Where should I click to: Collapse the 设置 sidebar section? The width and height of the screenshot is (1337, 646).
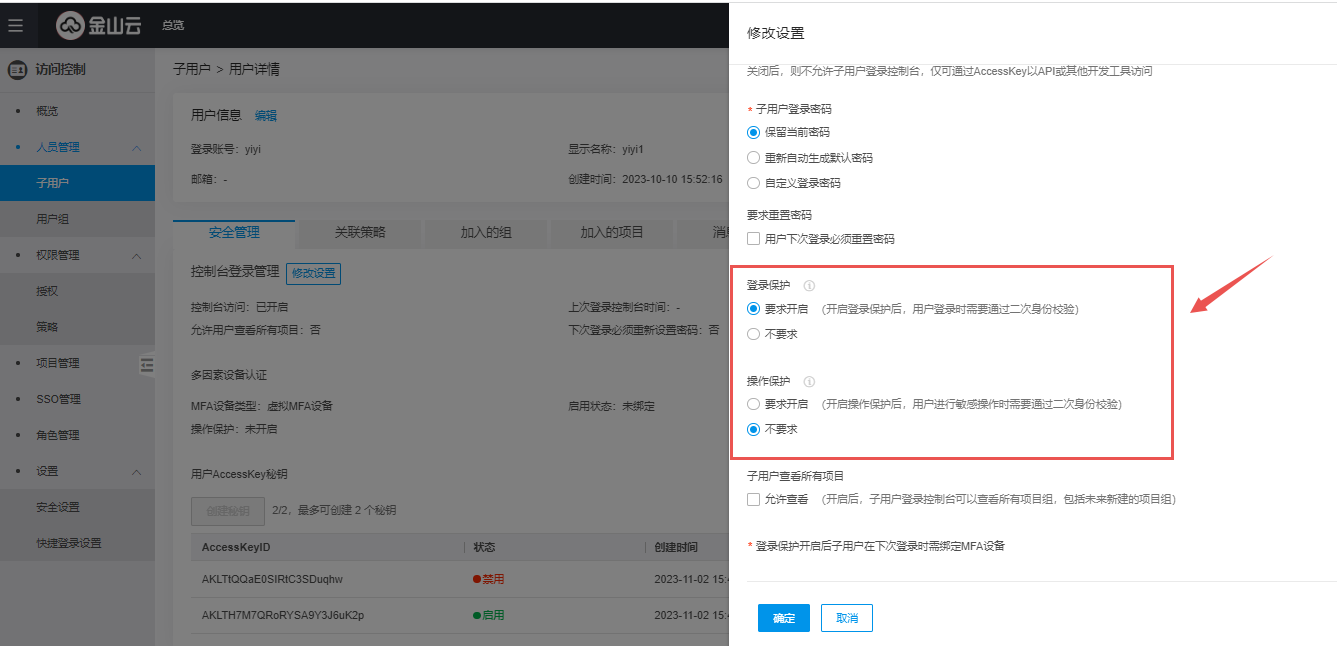tap(136, 471)
